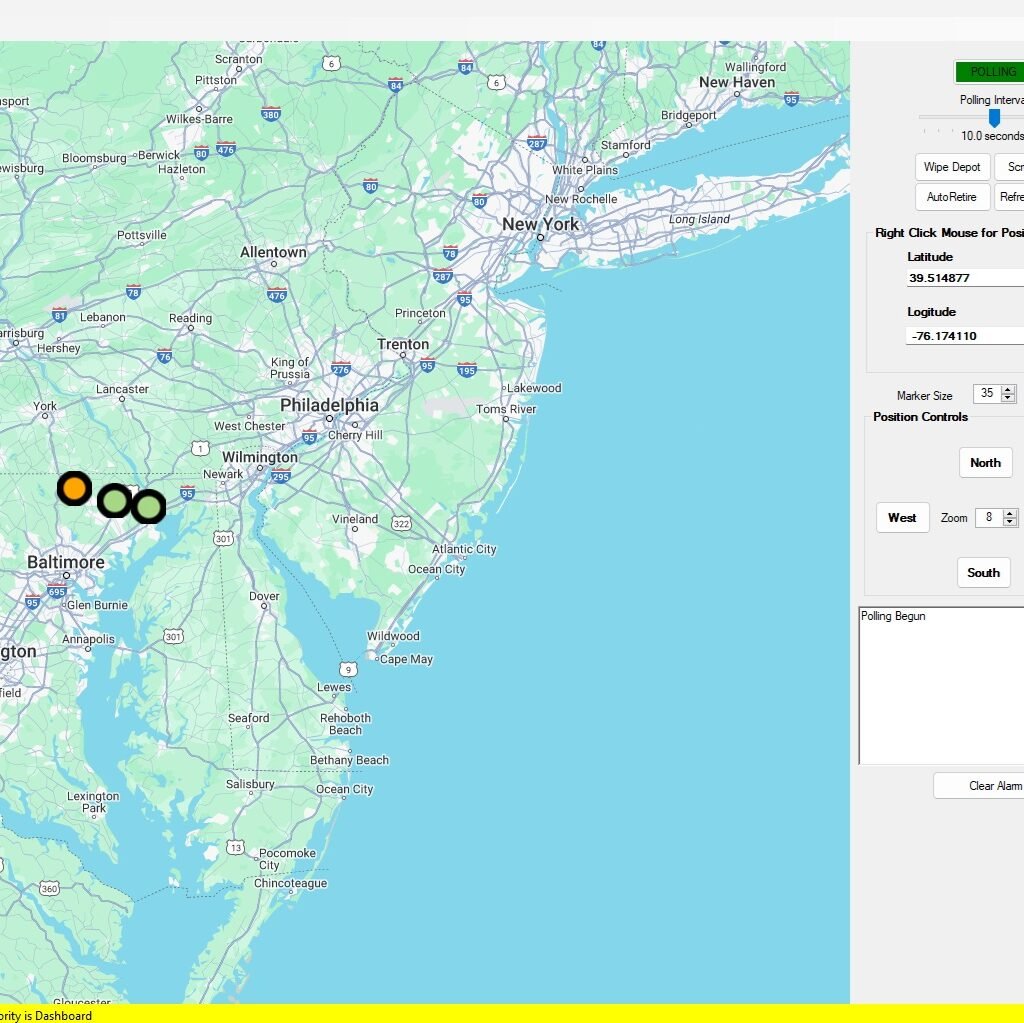Click the Trenton city label on map
The image size is (1024, 1023).
pyautogui.click(x=403, y=344)
